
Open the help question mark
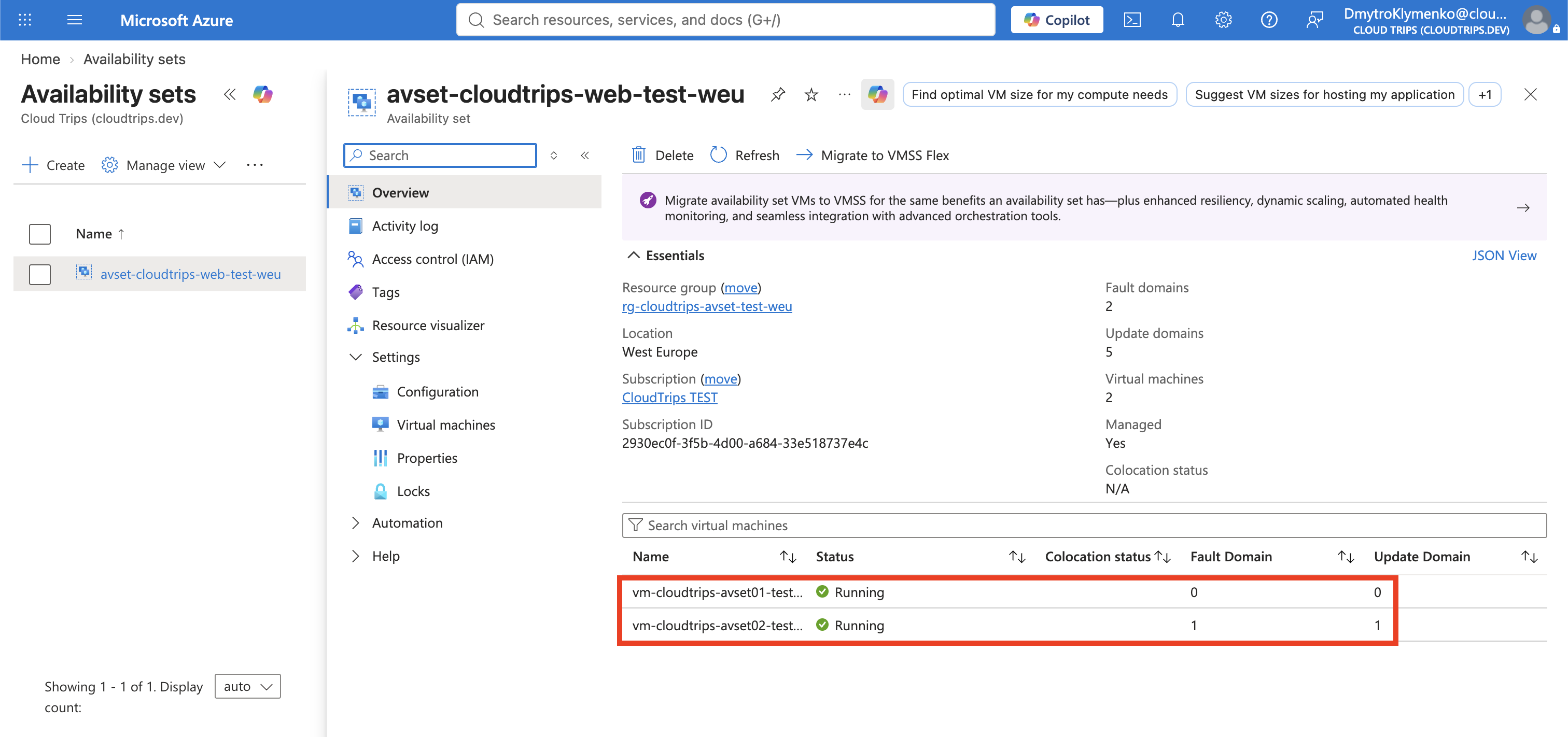click(1269, 20)
